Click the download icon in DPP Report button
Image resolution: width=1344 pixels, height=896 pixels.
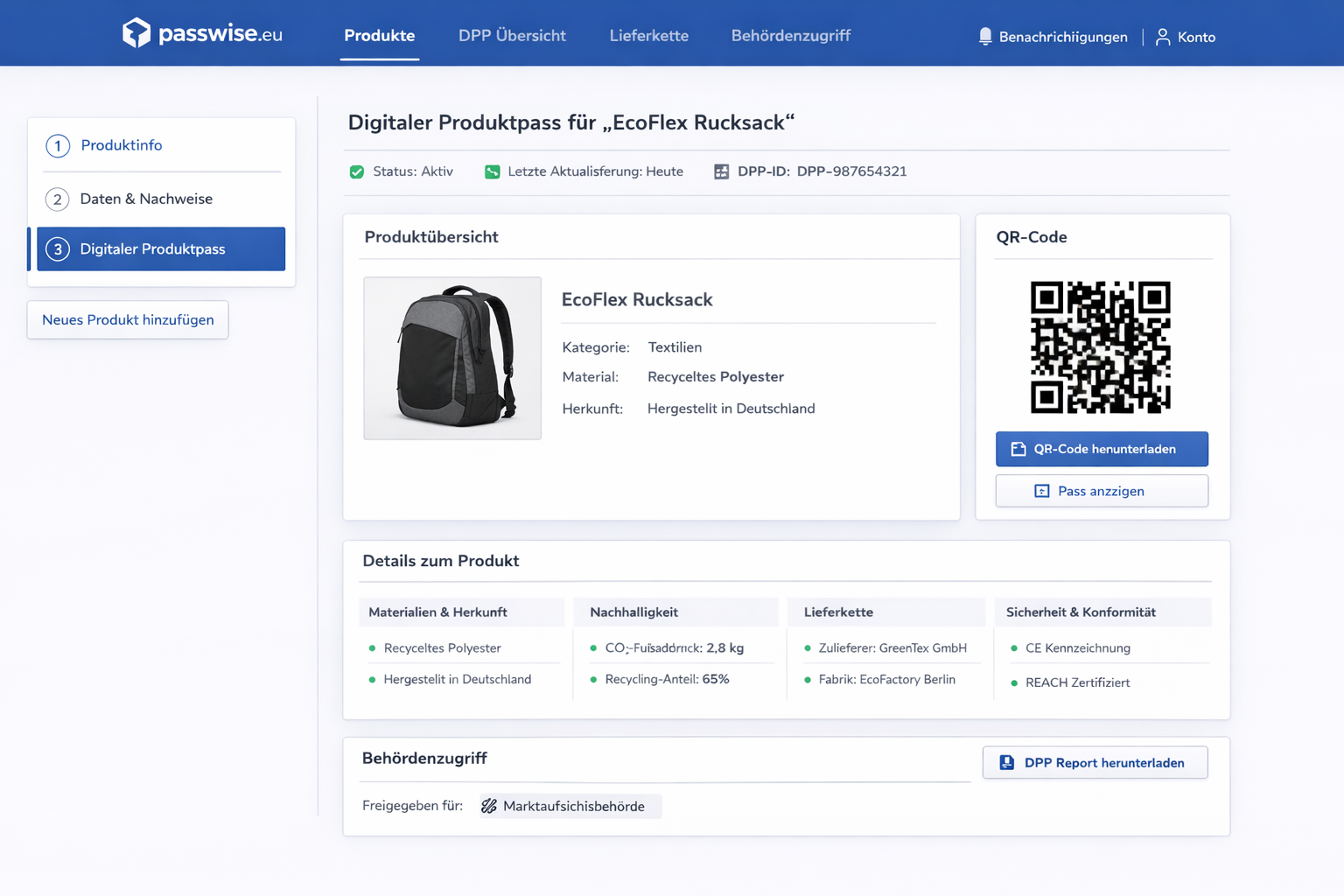click(1007, 763)
